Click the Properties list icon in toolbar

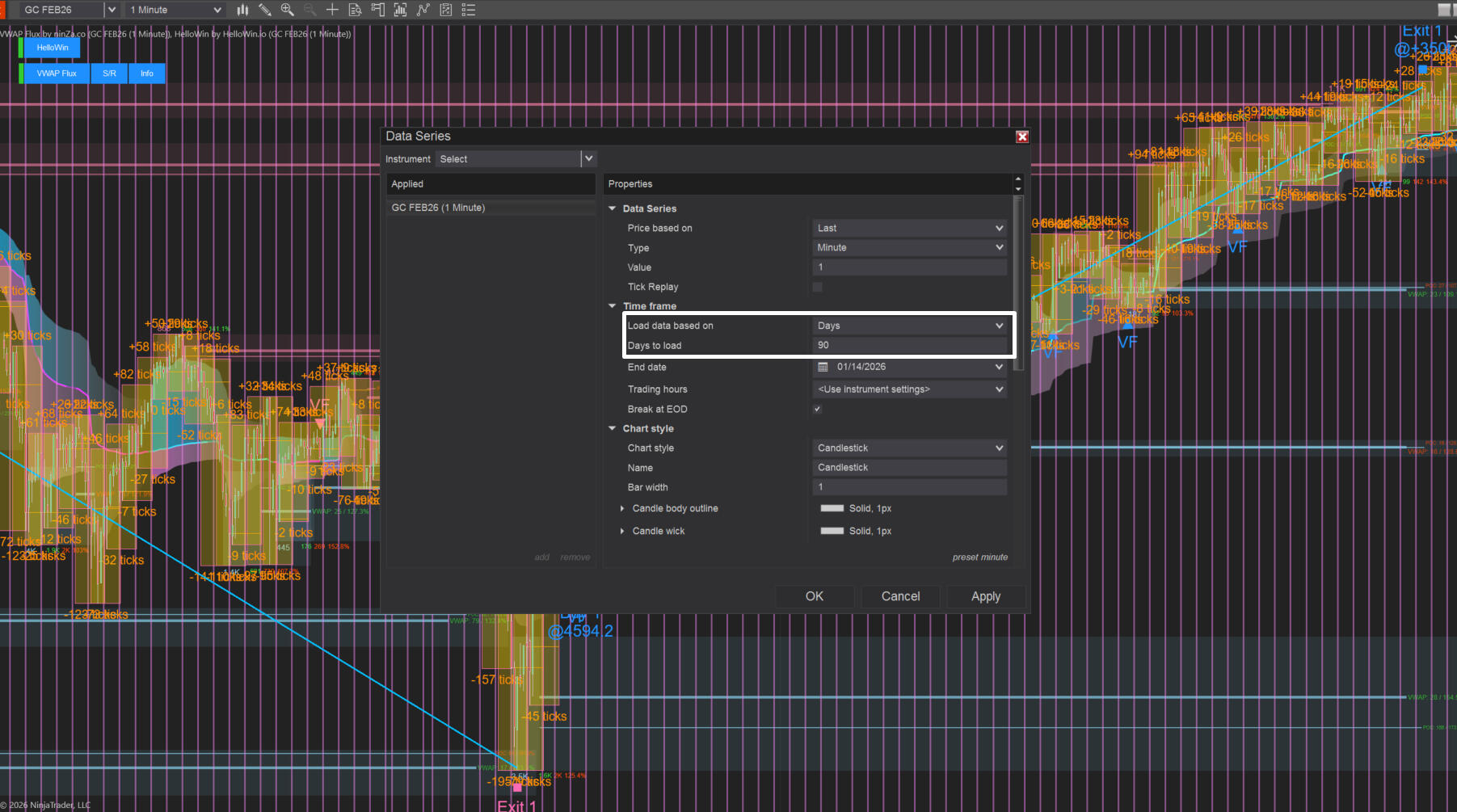[468, 10]
